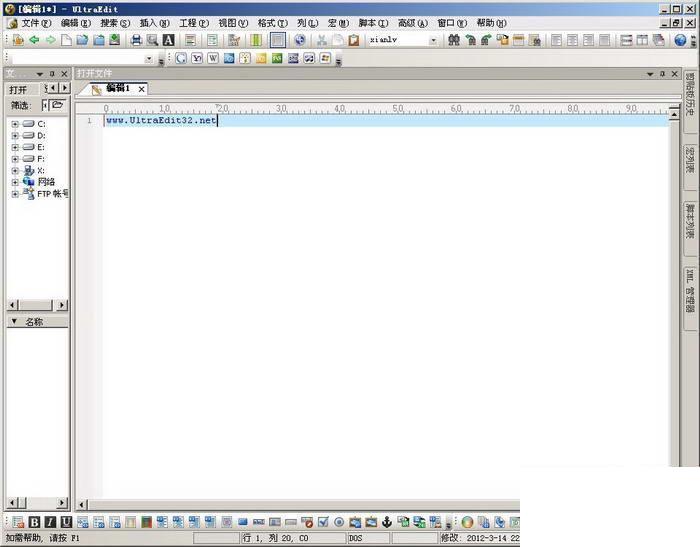Open the blue globe help icon
The image size is (700, 547).
[x=680, y=40]
